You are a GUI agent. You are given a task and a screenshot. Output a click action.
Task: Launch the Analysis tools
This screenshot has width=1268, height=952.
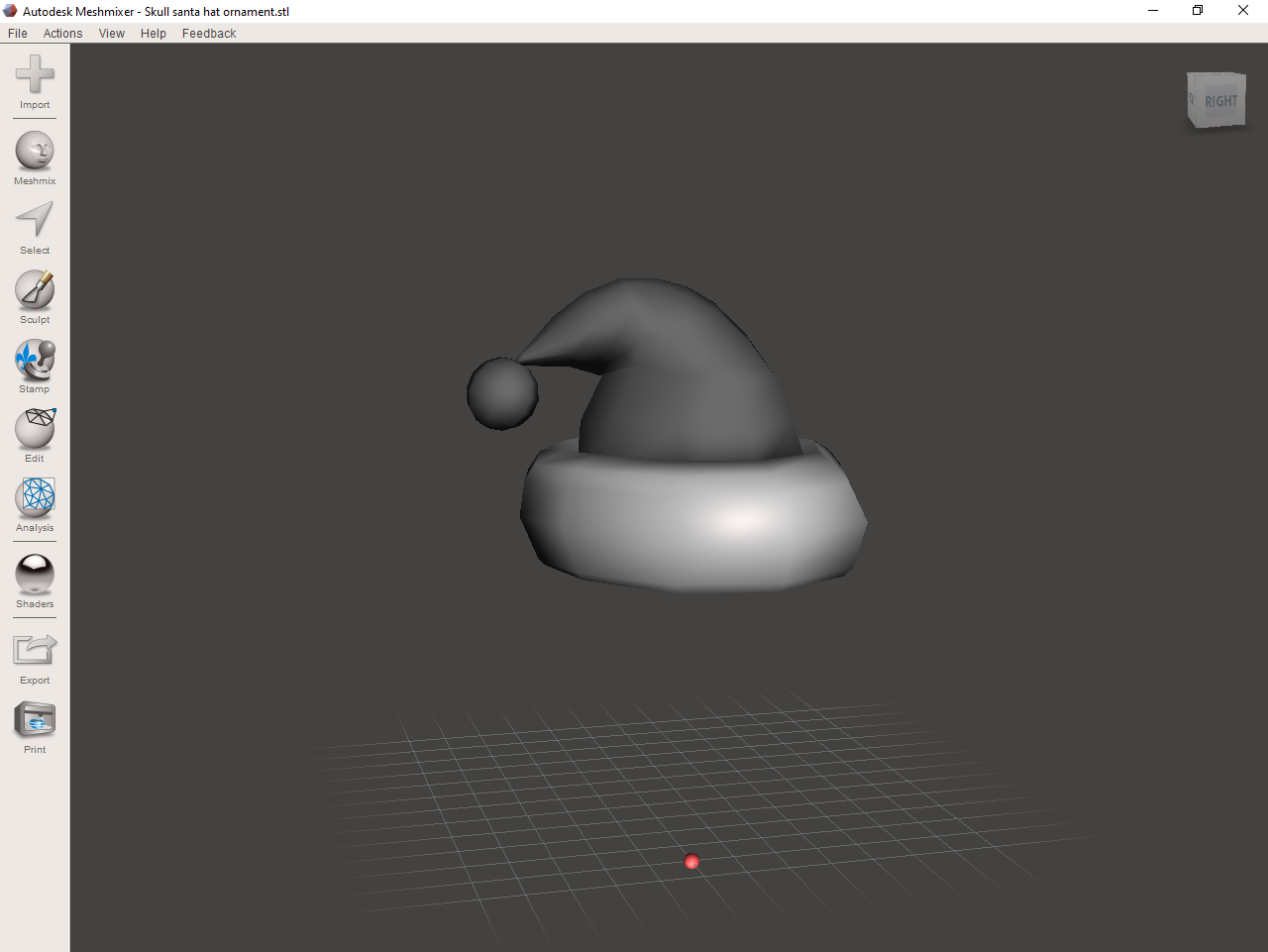click(34, 498)
